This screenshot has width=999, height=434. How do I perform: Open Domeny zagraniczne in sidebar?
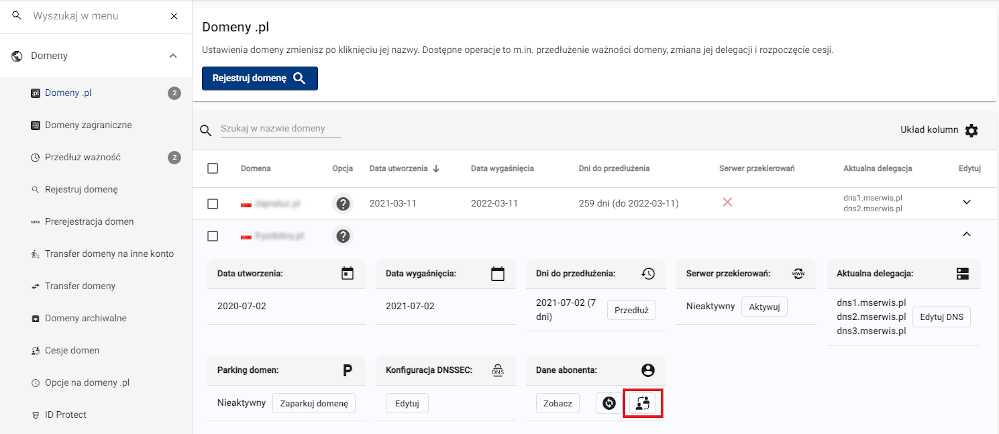click(x=88, y=125)
